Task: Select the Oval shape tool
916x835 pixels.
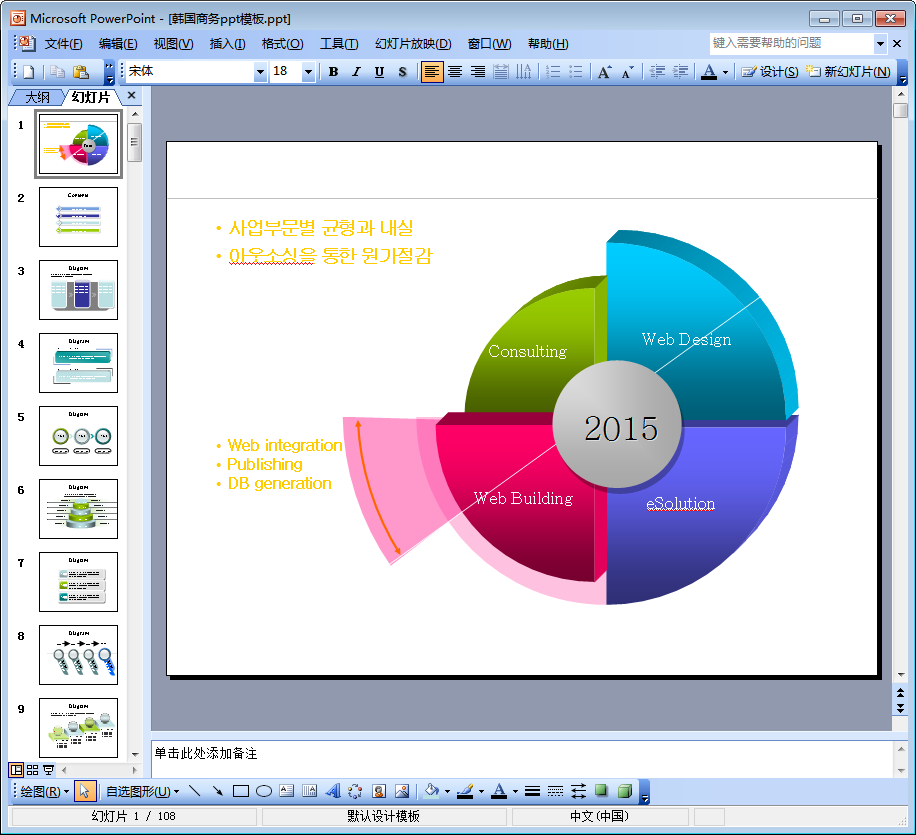Action: click(x=264, y=791)
